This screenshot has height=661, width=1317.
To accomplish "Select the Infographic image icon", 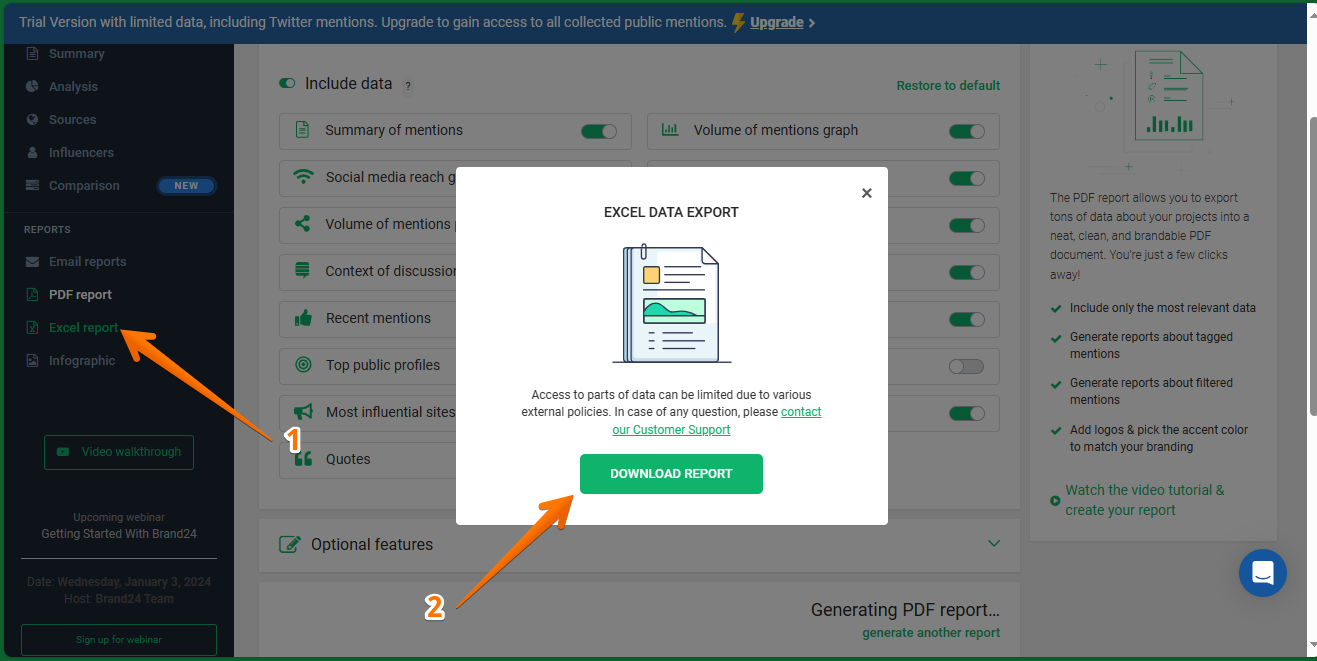I will click(x=32, y=361).
